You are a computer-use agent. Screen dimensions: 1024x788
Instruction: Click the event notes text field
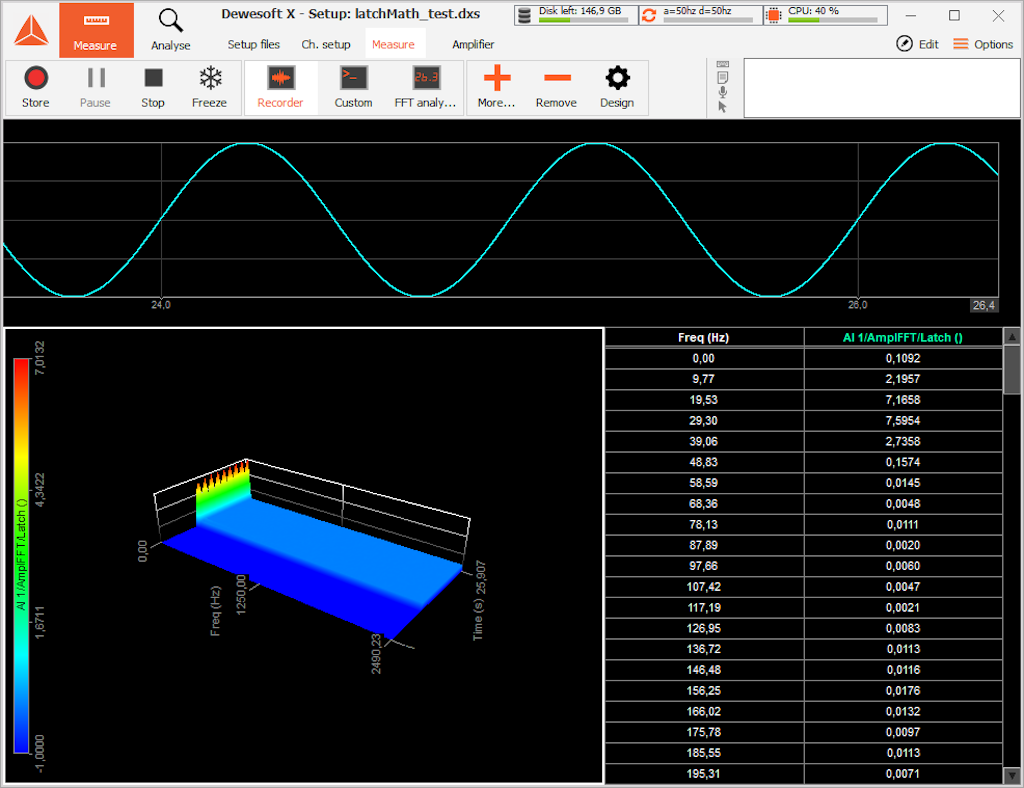881,88
